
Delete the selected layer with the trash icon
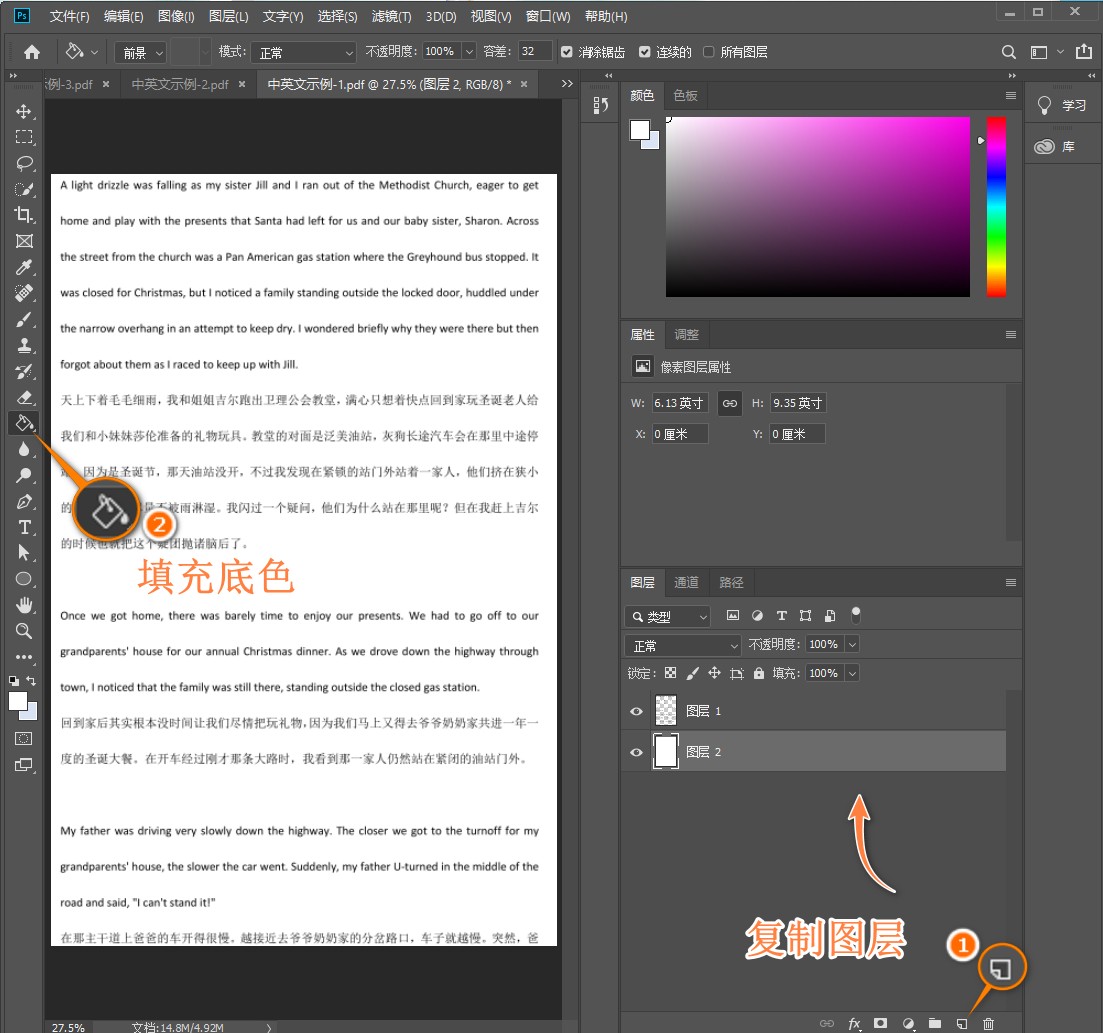pos(988,1024)
